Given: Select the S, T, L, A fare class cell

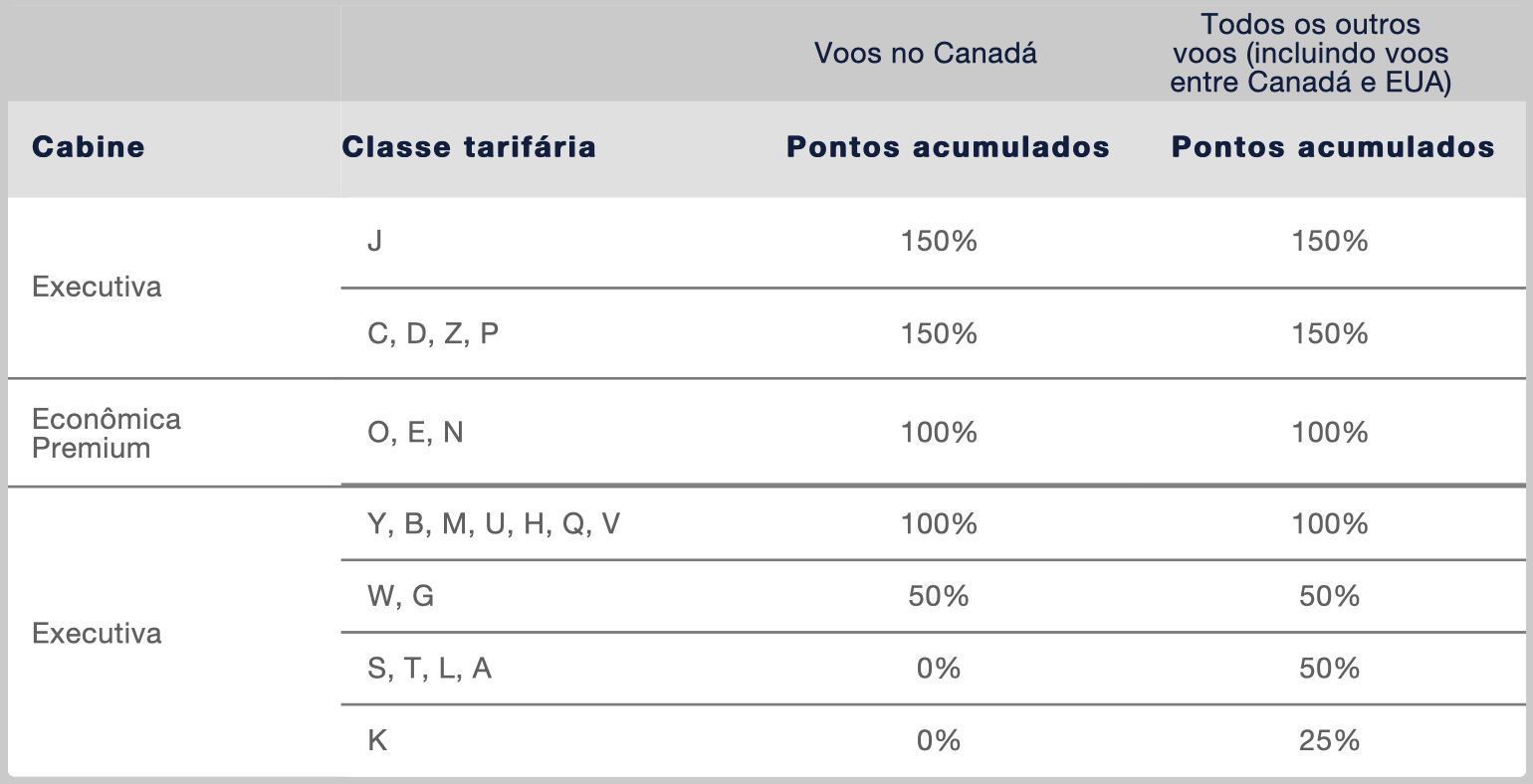Looking at the screenshot, I should (x=429, y=669).
